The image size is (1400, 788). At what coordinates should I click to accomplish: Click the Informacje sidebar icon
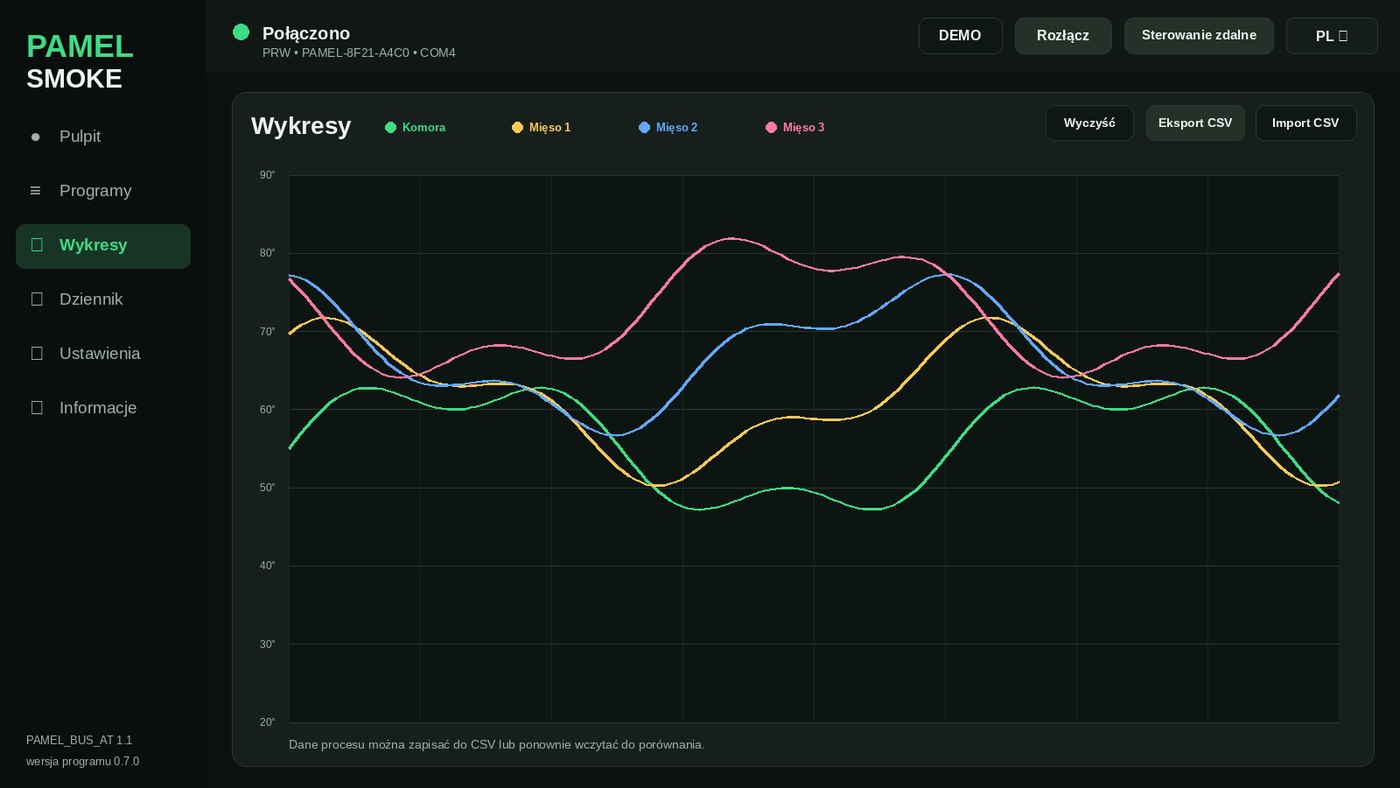click(x=37, y=408)
